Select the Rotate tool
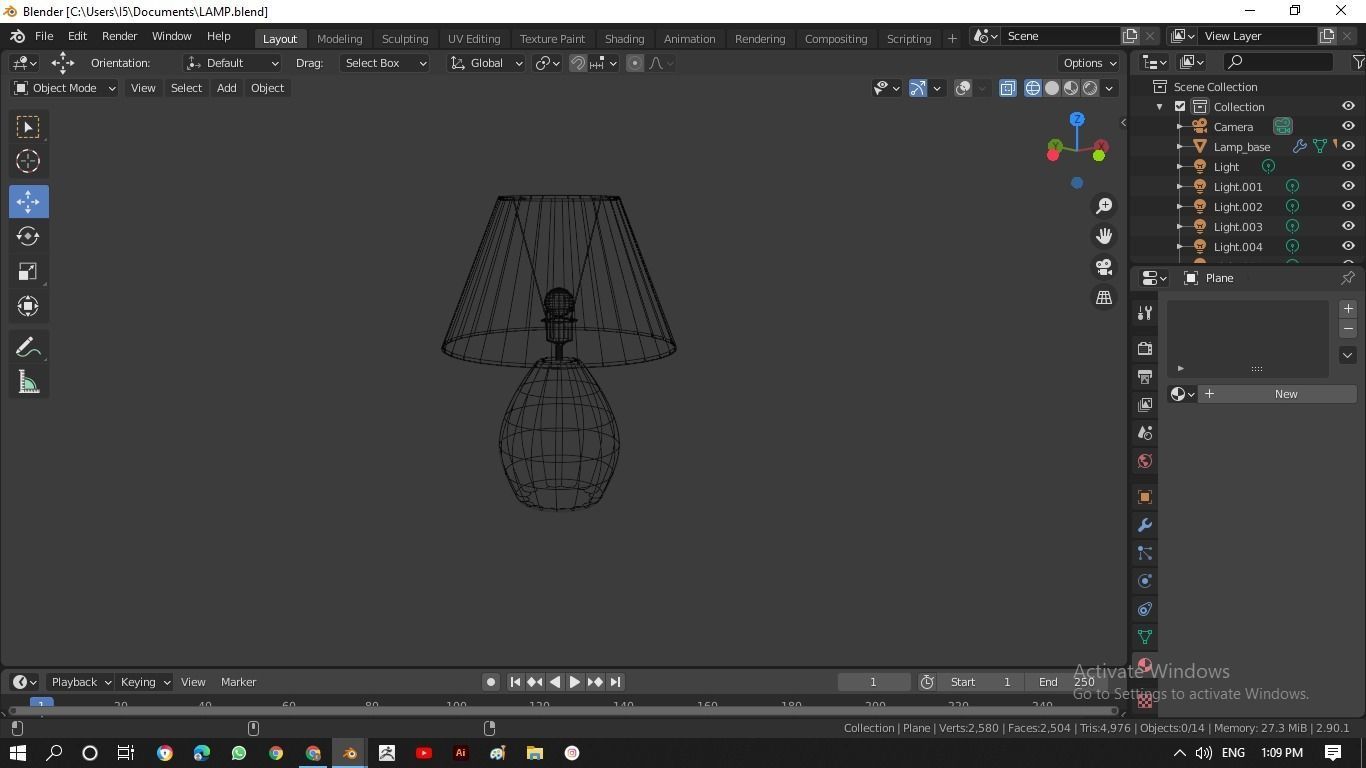Screen dimensions: 1366x768 pos(28,236)
